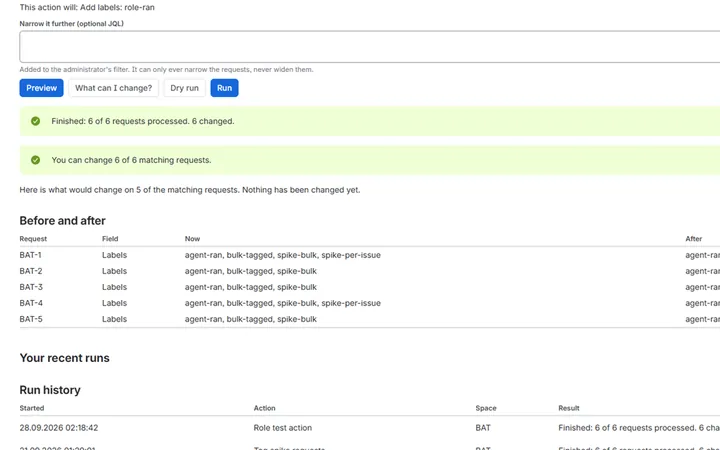
Task: Click the 28.09.2026 02:18:42 run timestamp
Action: click(x=59, y=428)
